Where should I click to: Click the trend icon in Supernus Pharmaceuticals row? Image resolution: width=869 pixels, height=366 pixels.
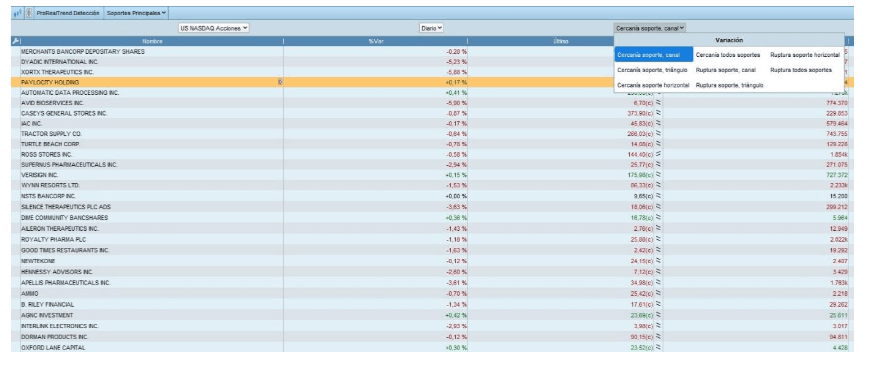[x=658, y=165]
